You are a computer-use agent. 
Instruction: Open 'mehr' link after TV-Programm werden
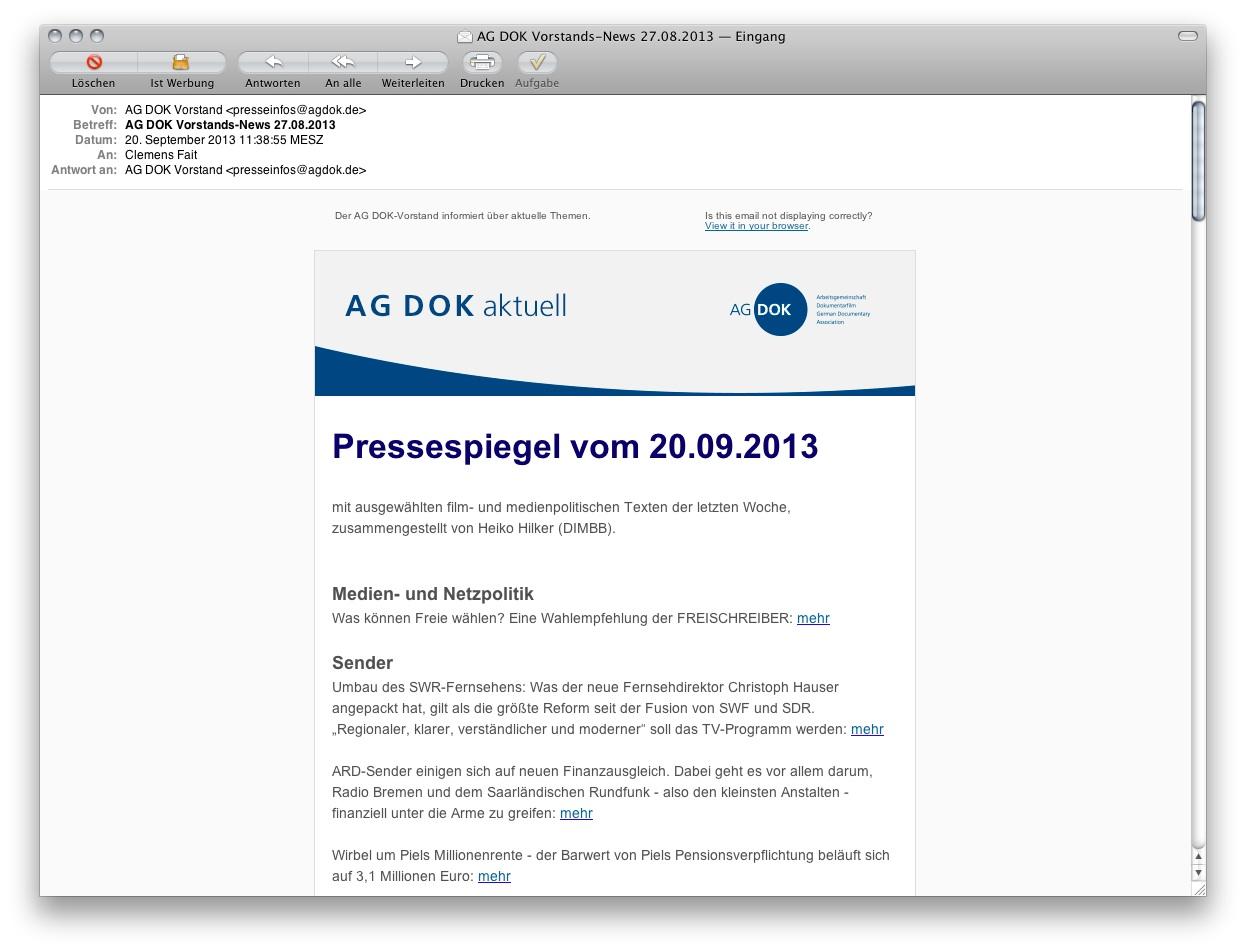tap(867, 729)
